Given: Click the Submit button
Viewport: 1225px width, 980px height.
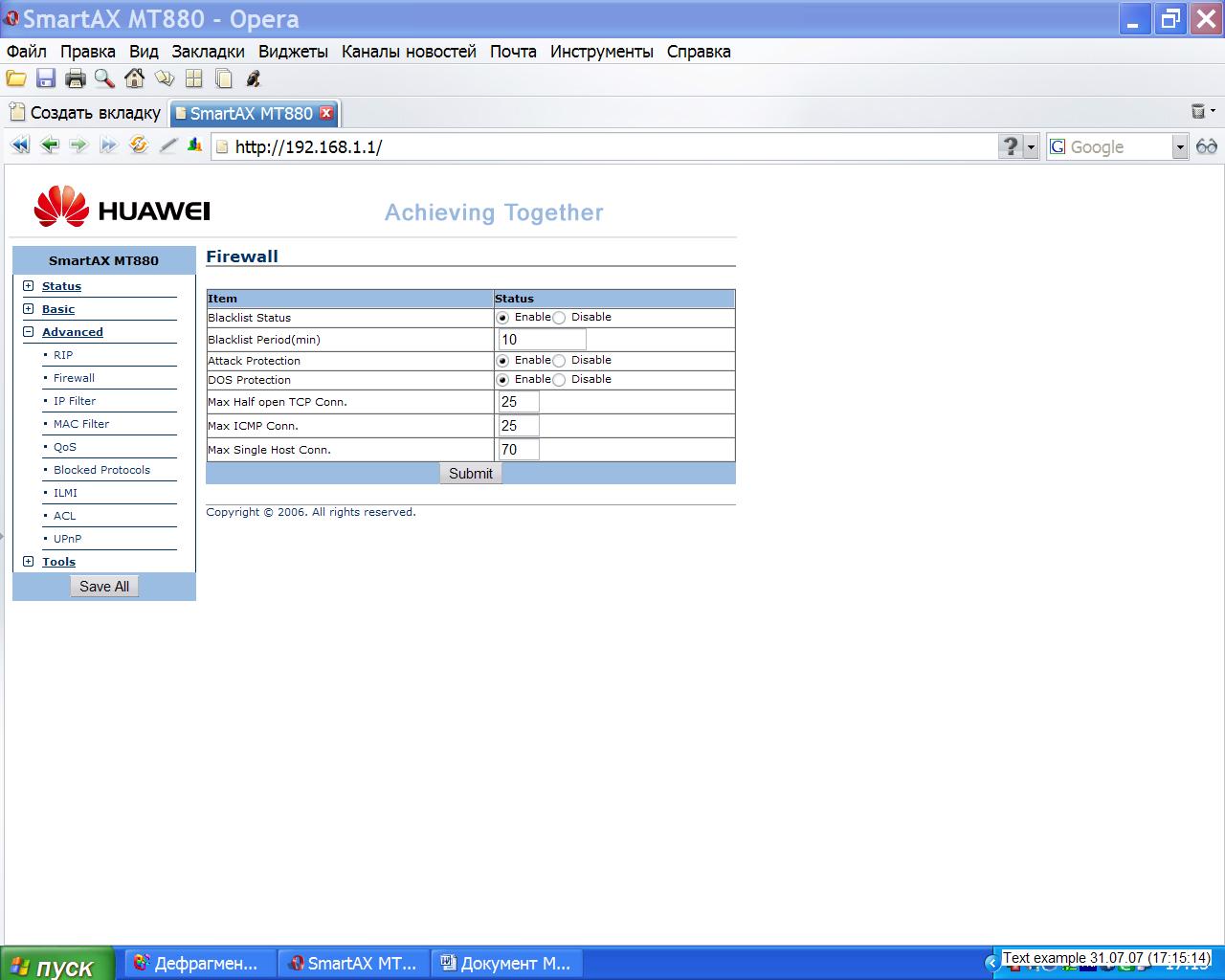Looking at the screenshot, I should coord(470,474).
